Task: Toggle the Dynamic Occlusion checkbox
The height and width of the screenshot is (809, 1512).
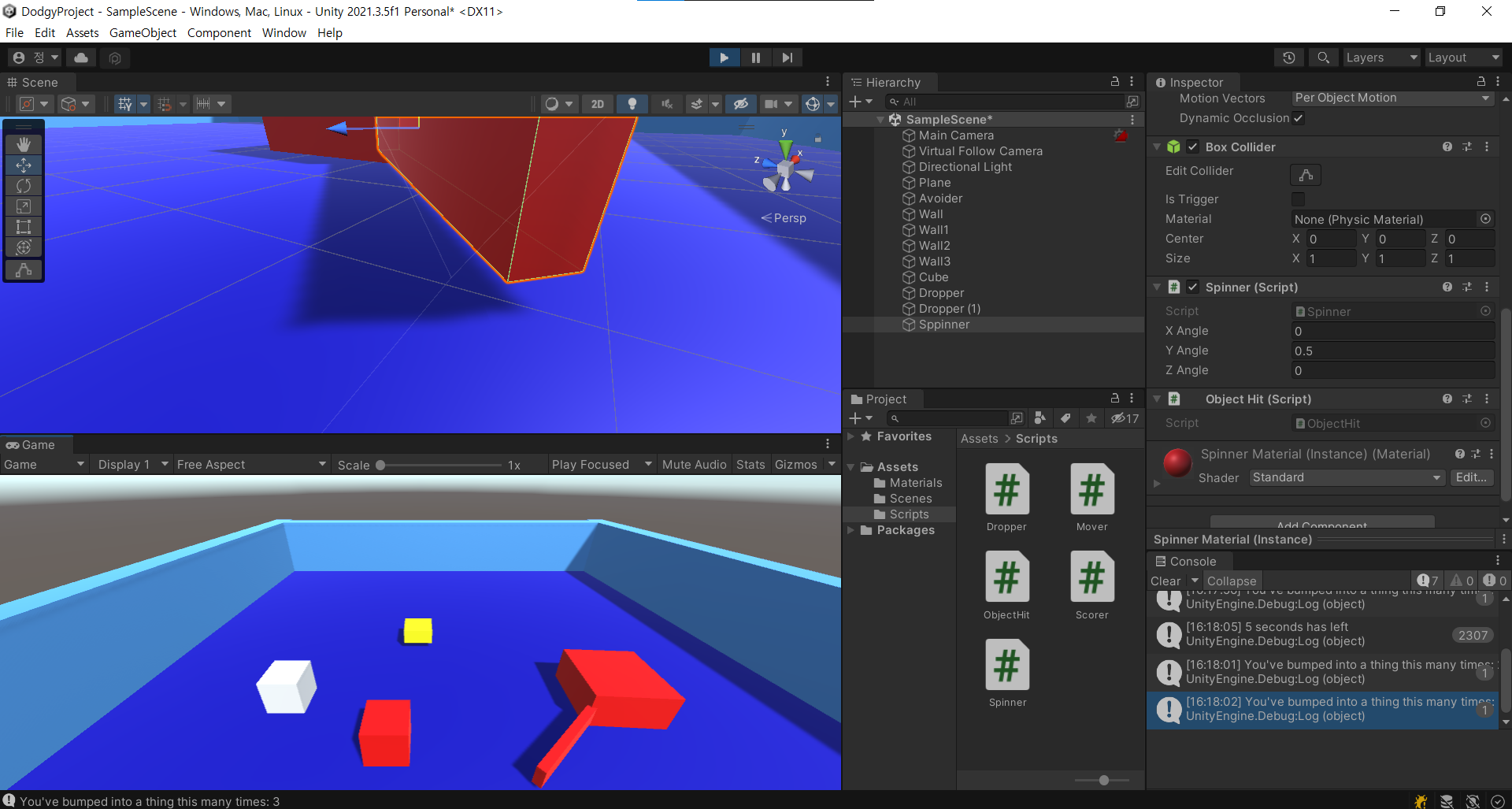Action: pyautogui.click(x=1299, y=118)
